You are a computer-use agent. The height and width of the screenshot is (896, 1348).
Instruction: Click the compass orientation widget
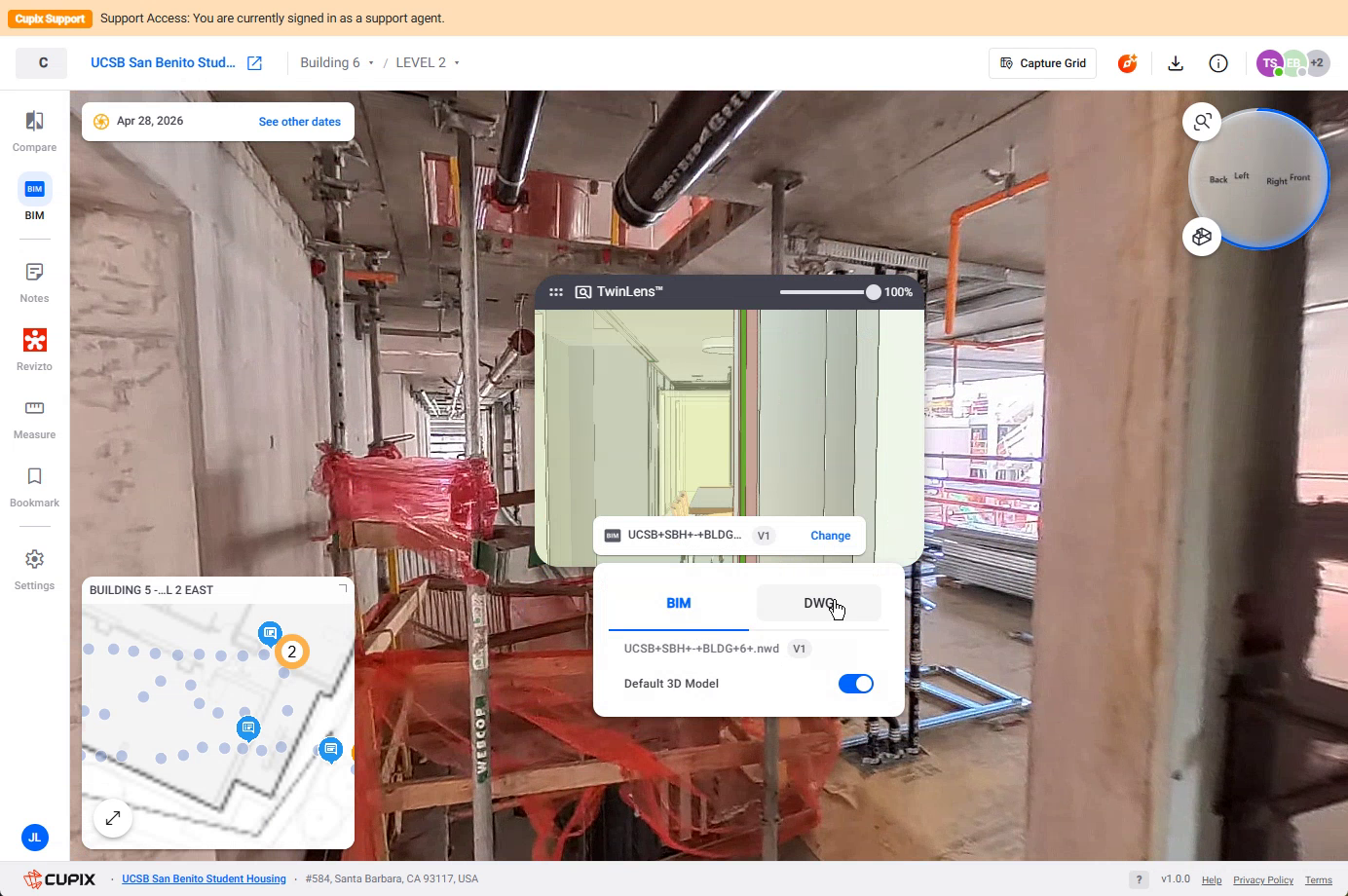(1259, 179)
